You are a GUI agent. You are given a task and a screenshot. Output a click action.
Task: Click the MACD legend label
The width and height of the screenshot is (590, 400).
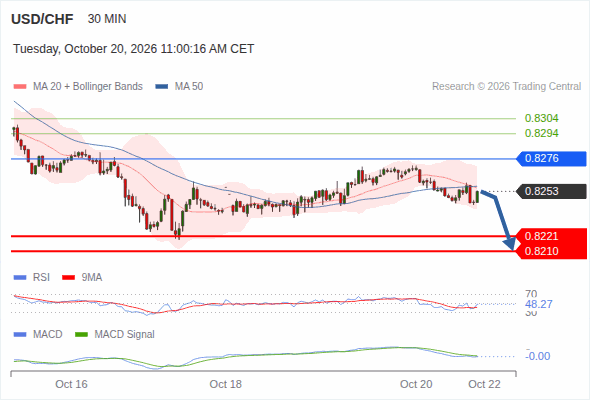point(47,335)
